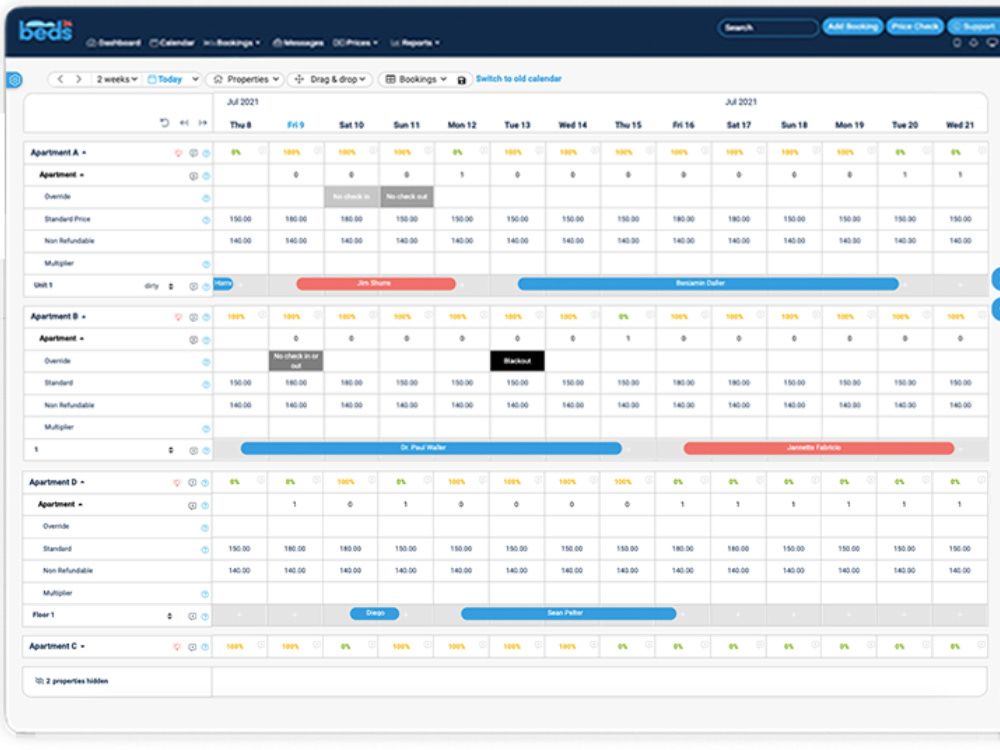Open the Properties dropdown
The height and width of the screenshot is (750, 1000).
tap(246, 79)
